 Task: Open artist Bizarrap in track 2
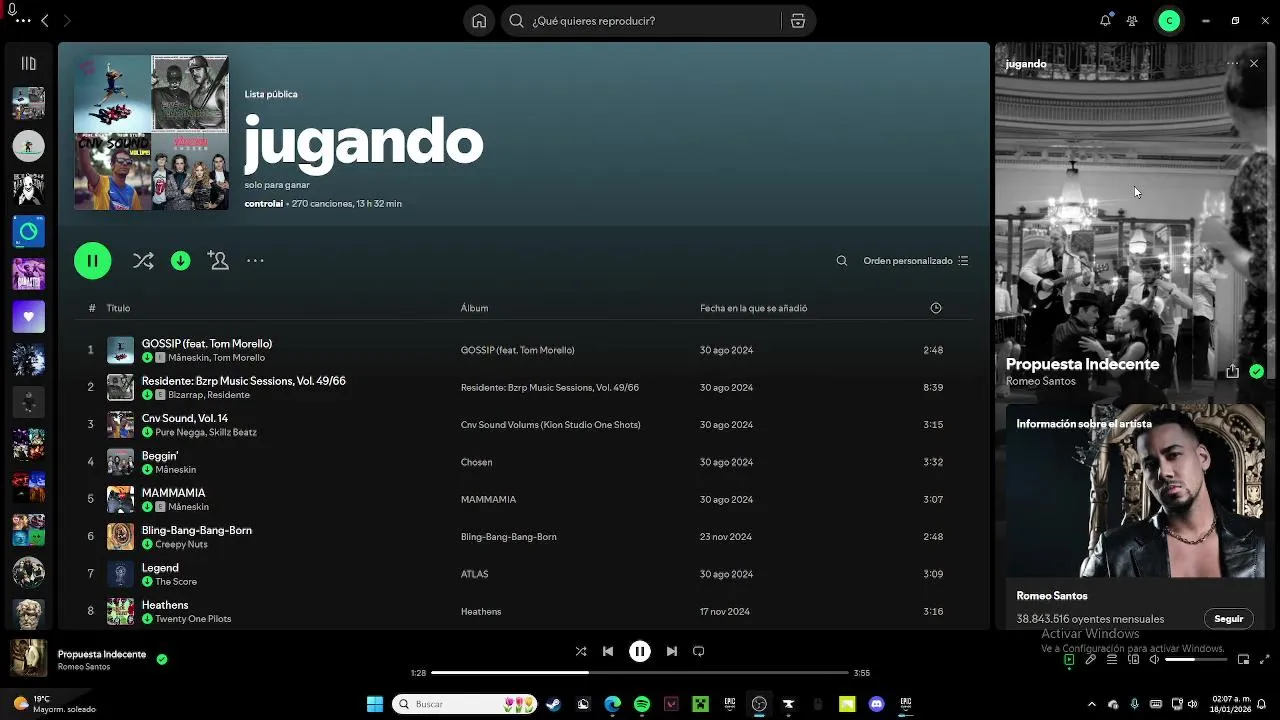pyautogui.click(x=185, y=395)
